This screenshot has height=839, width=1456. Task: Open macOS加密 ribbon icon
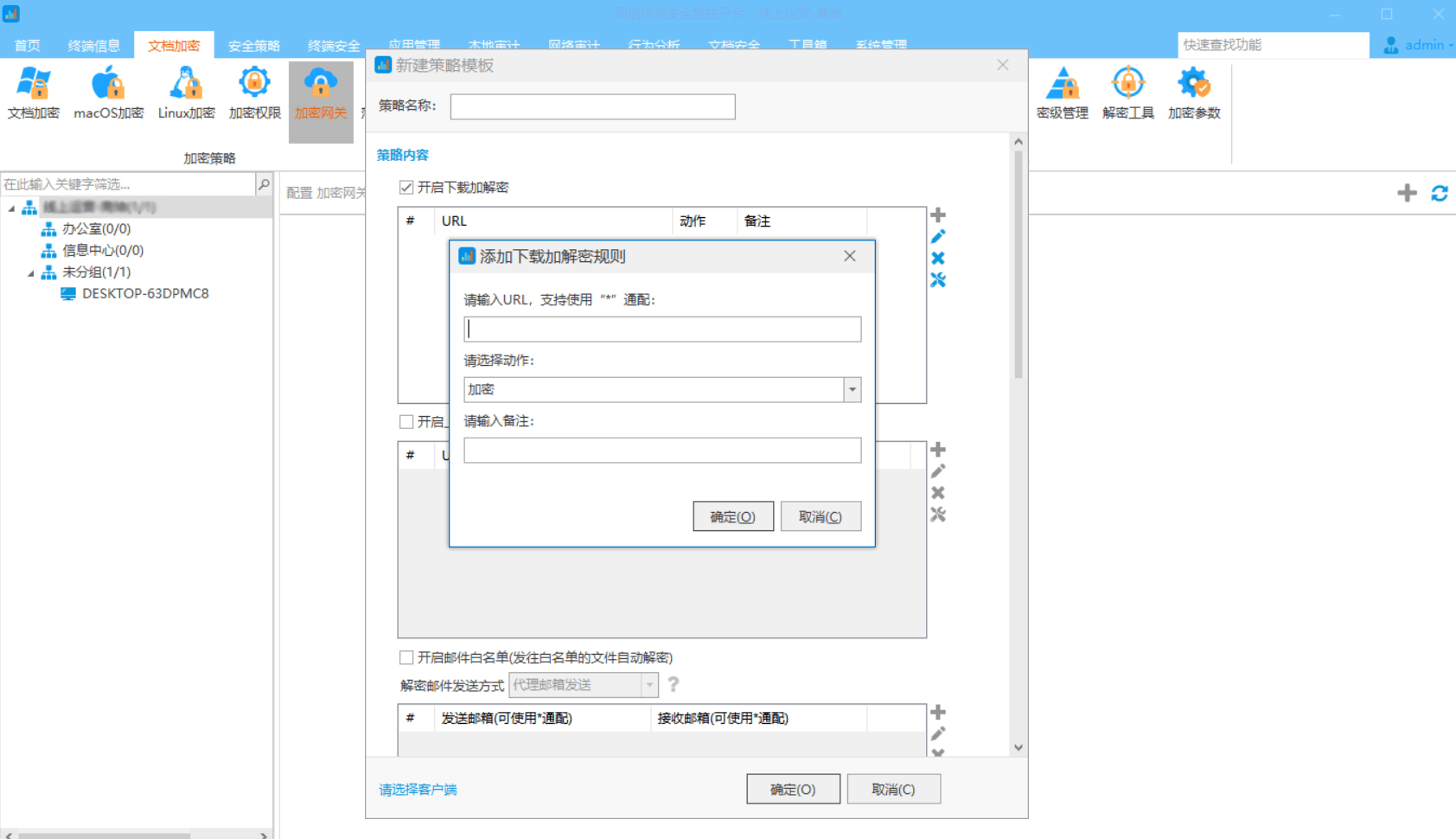108,93
